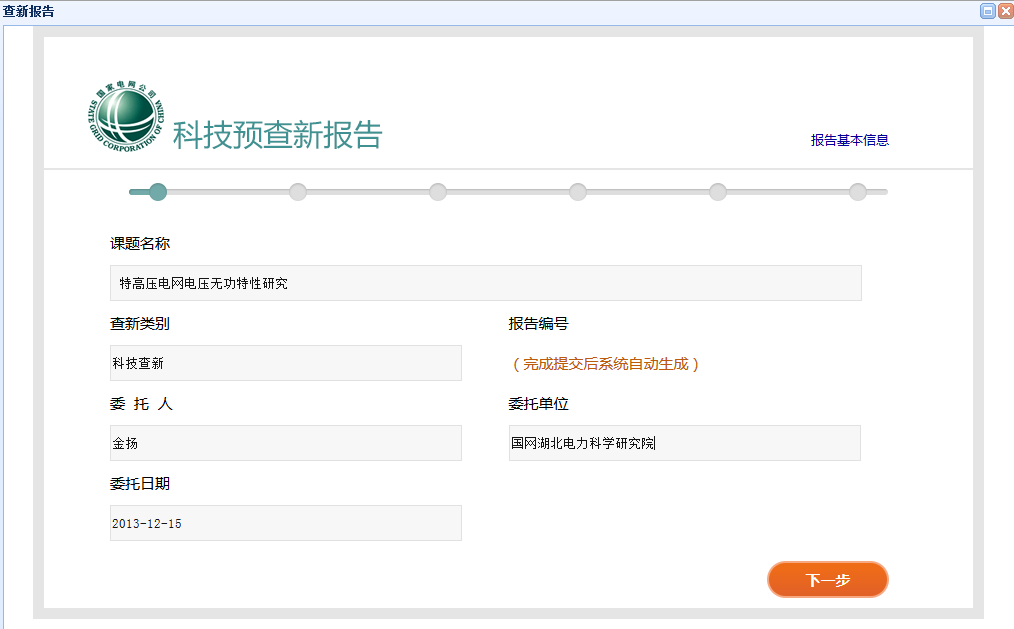The width and height of the screenshot is (1014, 629).
Task: Open the 报告基本信息 link
Action: coord(849,140)
